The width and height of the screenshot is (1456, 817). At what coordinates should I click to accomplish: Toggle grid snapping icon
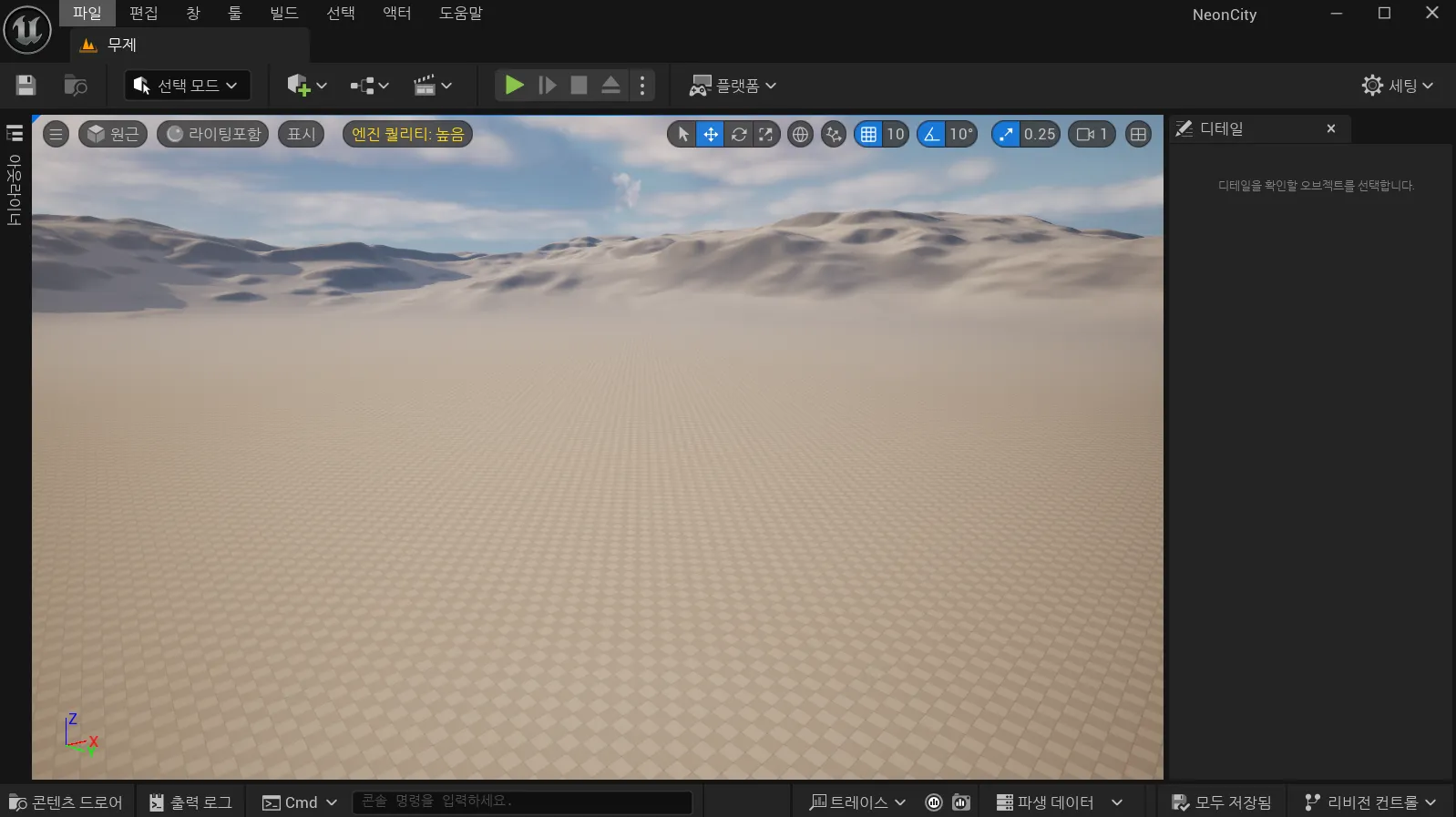pos(868,134)
